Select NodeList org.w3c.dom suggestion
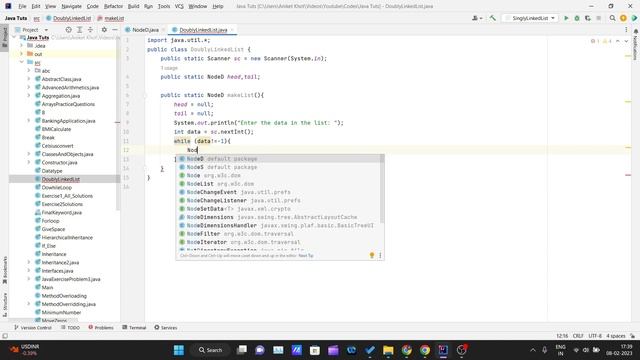Viewport: 640px width, 360px height. (280, 184)
